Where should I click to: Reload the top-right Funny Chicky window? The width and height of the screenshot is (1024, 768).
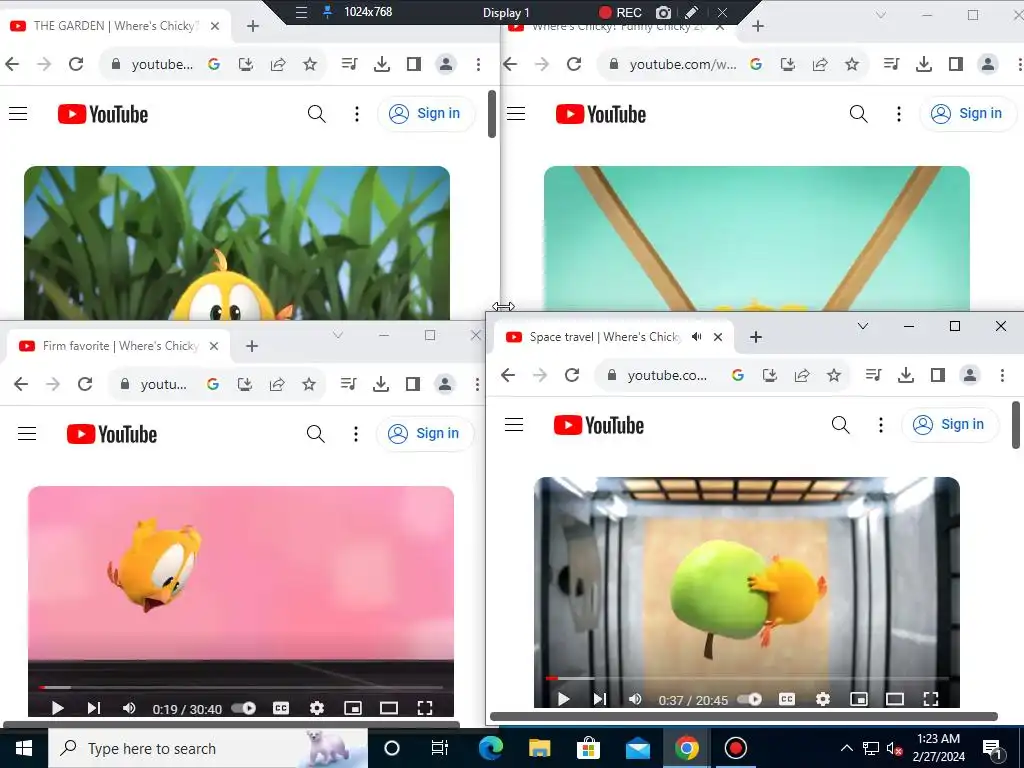point(573,64)
